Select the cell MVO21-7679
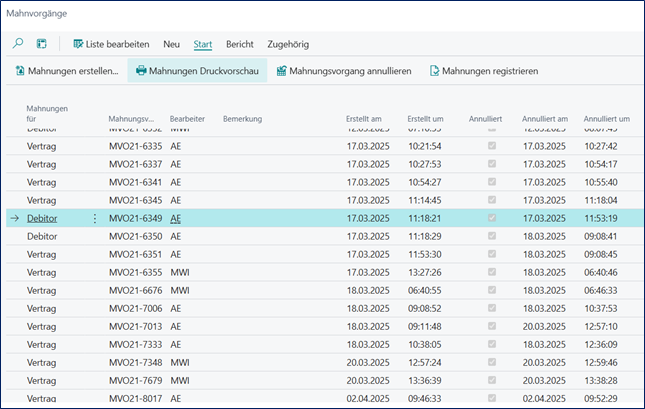645x409 pixels. tap(135, 381)
